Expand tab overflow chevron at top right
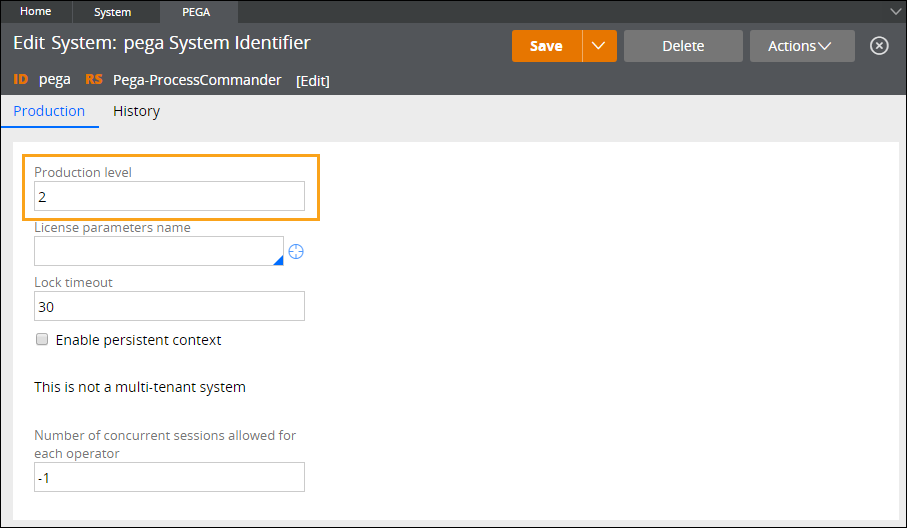The image size is (907, 528). click(x=895, y=12)
